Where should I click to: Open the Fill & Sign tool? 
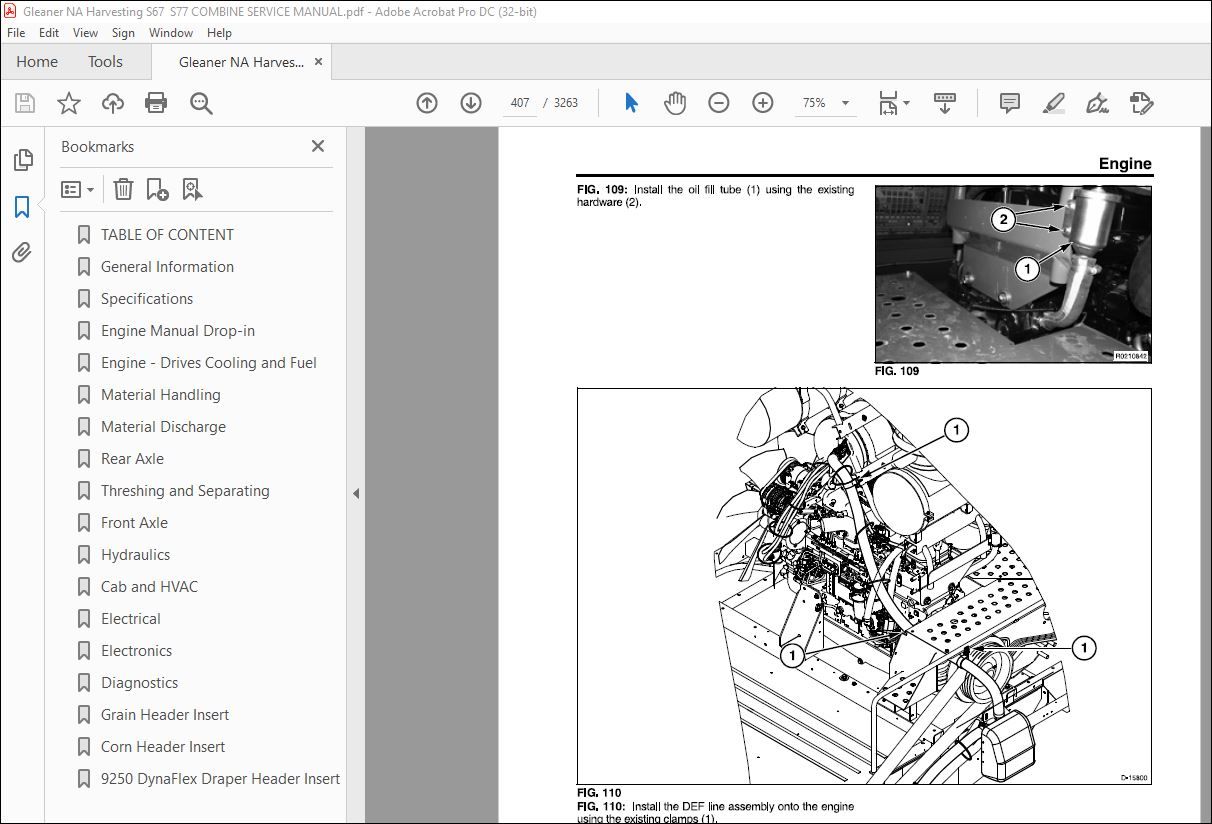click(x=1143, y=102)
